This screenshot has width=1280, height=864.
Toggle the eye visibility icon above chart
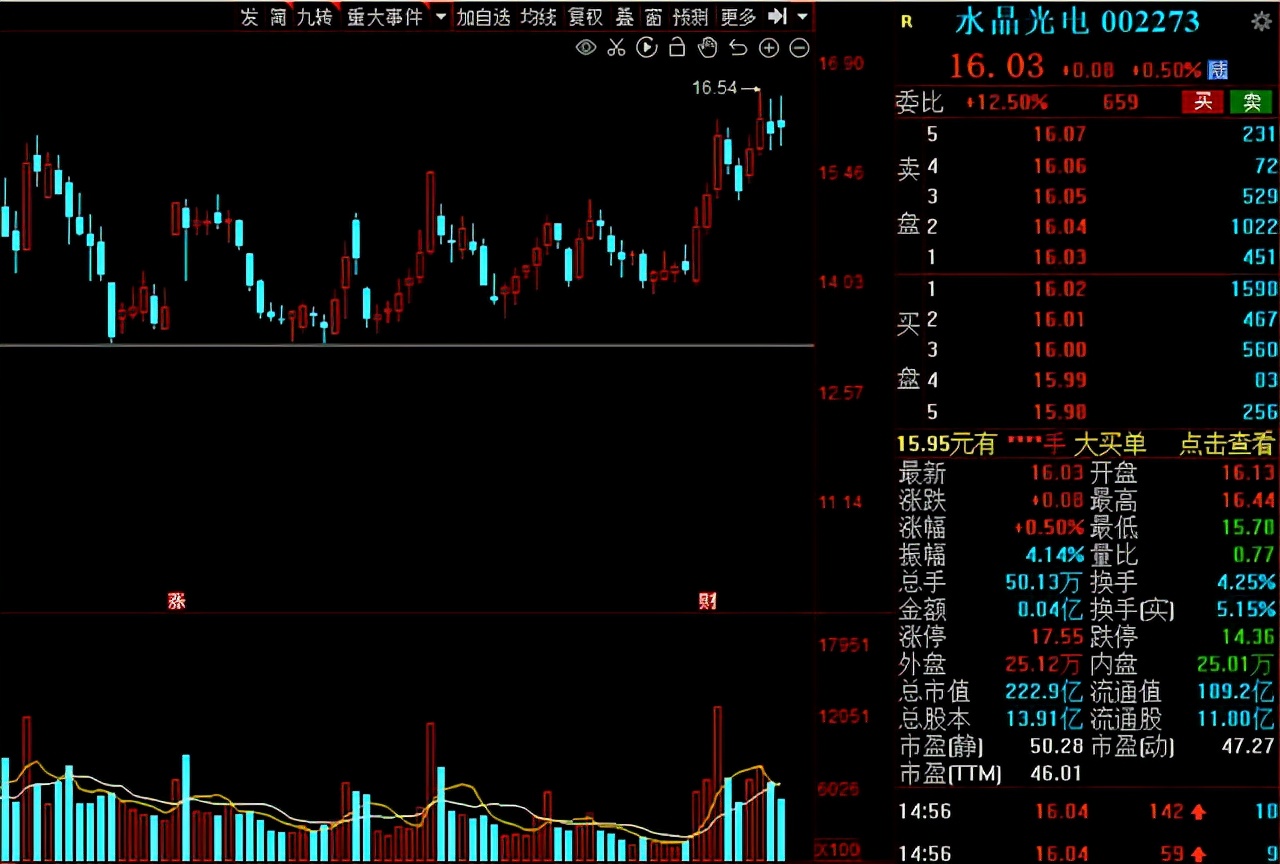coord(586,47)
